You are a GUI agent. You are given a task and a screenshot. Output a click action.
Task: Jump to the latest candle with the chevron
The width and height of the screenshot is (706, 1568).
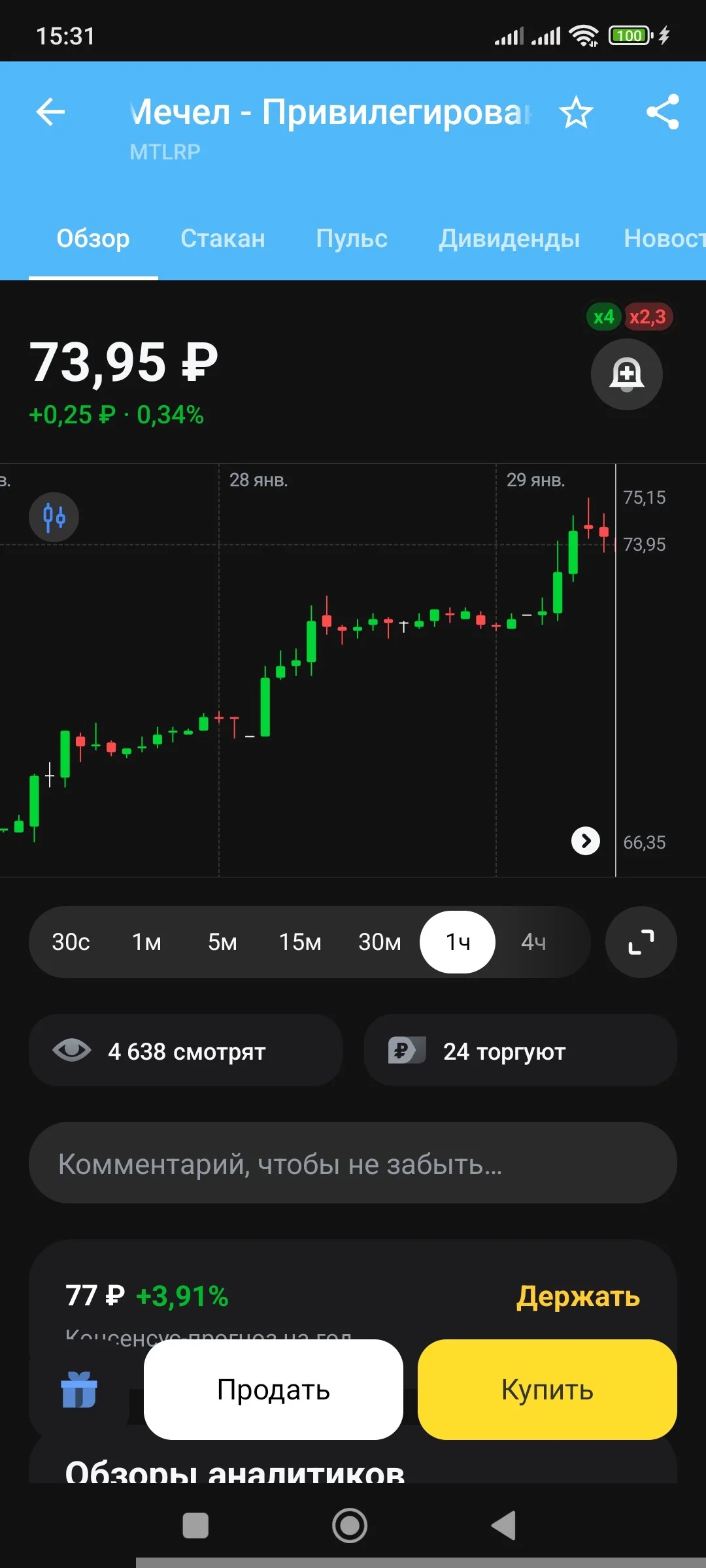(x=586, y=841)
